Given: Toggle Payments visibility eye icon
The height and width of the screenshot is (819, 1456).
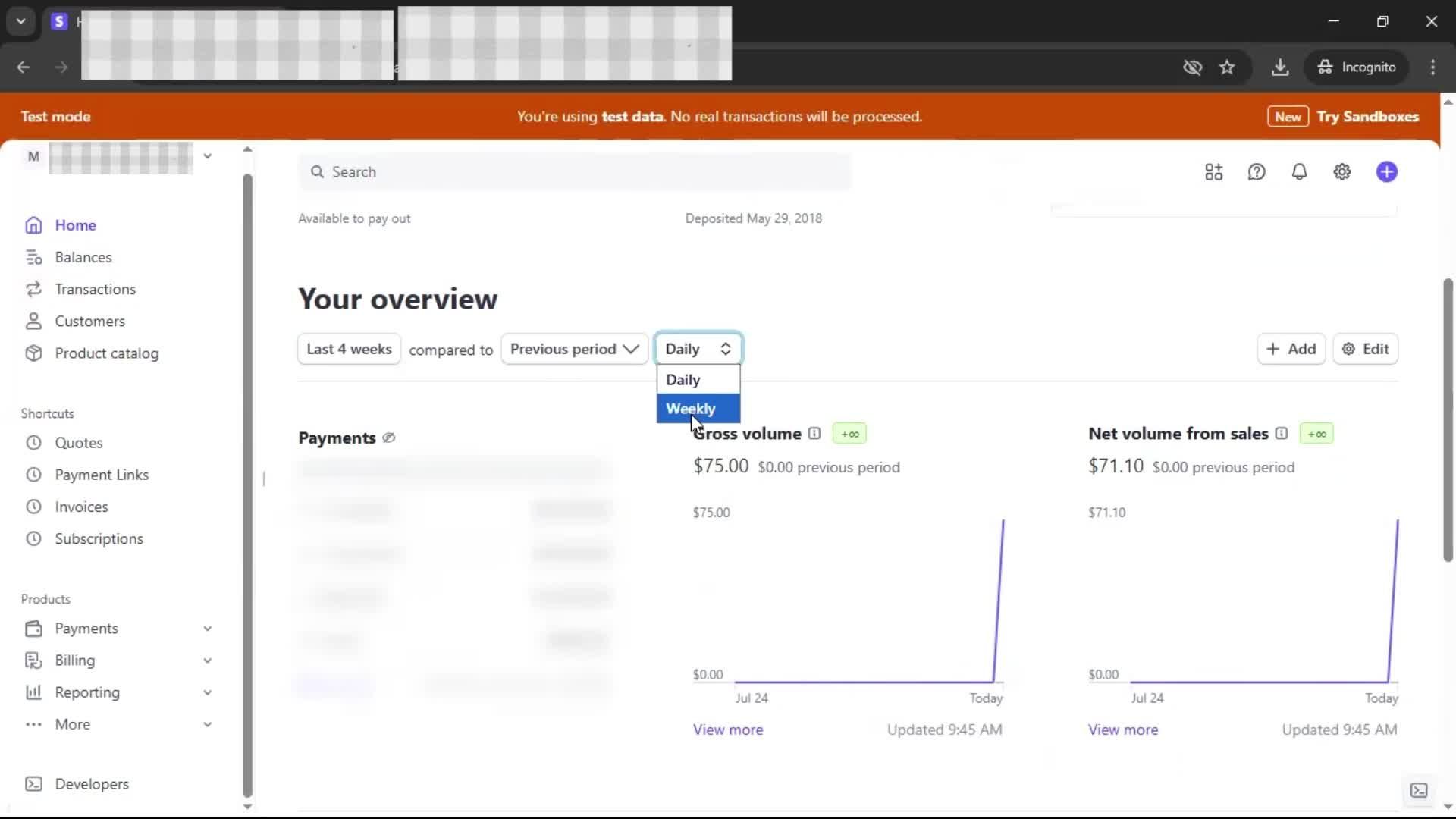Looking at the screenshot, I should pos(389,438).
